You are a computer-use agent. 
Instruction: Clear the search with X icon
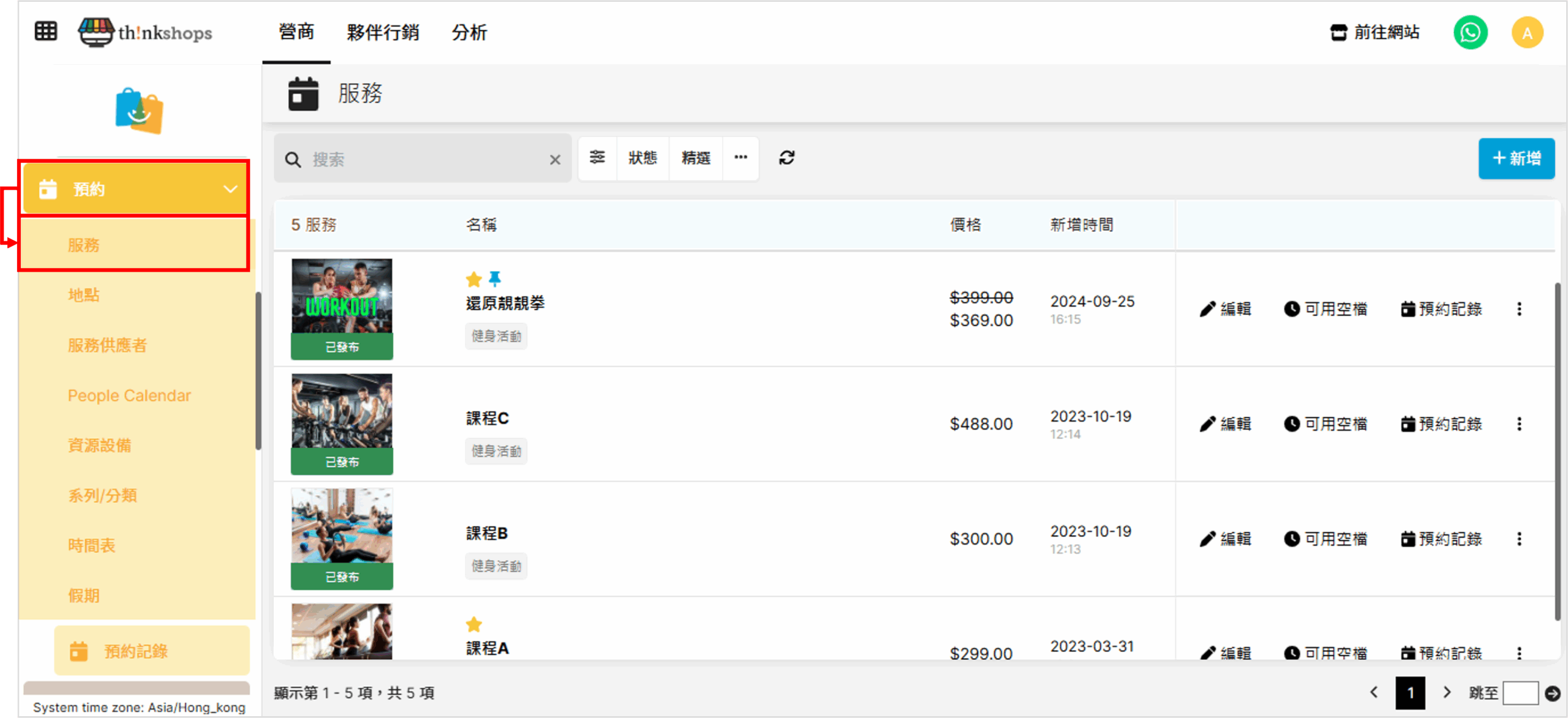coord(555,160)
